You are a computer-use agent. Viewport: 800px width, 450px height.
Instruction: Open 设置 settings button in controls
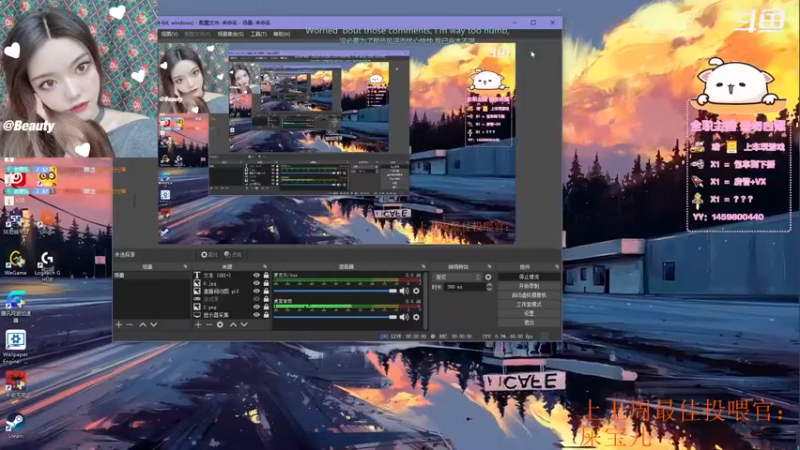point(529,314)
